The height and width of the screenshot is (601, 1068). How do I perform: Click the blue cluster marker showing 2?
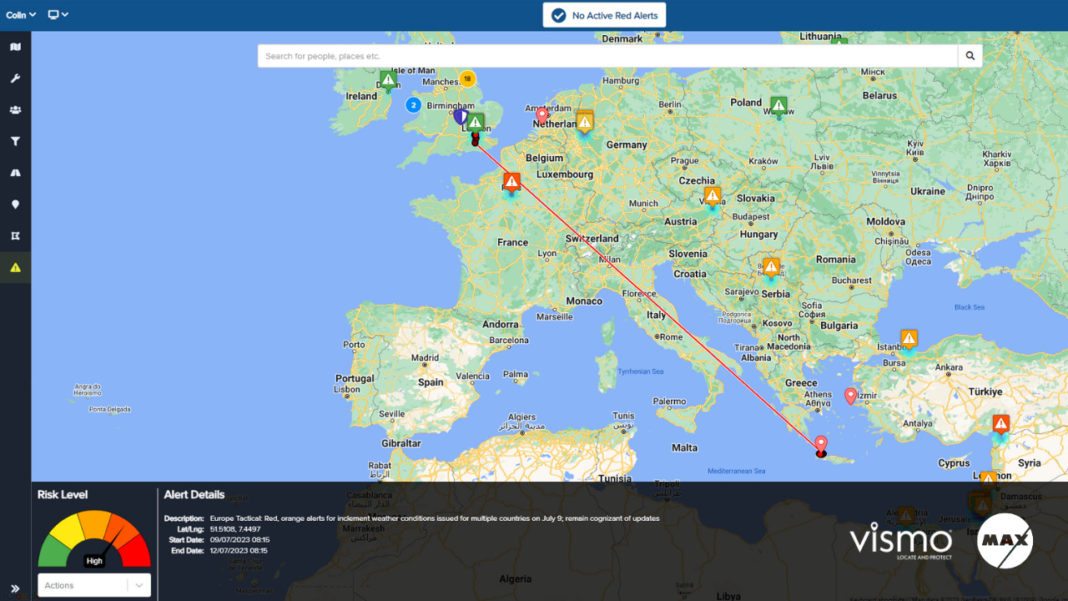(412, 103)
